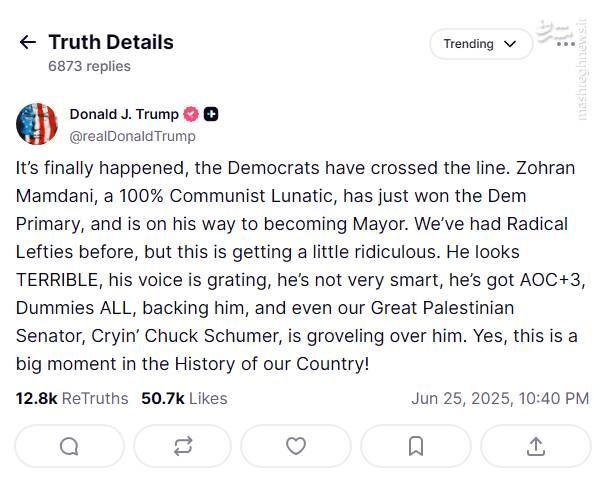Click the black plus badge icon

click(x=211, y=114)
